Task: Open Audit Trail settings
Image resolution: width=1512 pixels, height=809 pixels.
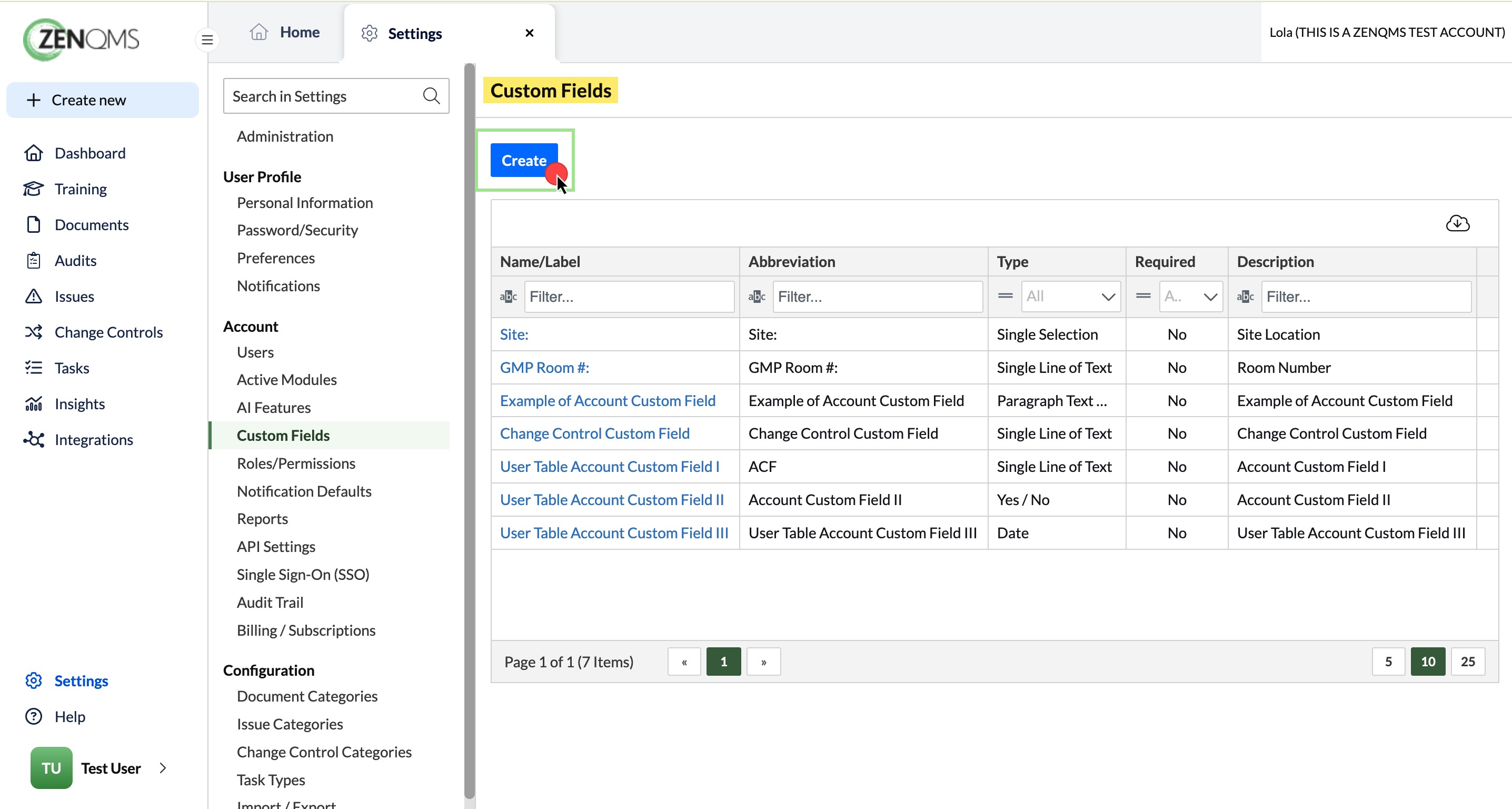Action: click(270, 603)
